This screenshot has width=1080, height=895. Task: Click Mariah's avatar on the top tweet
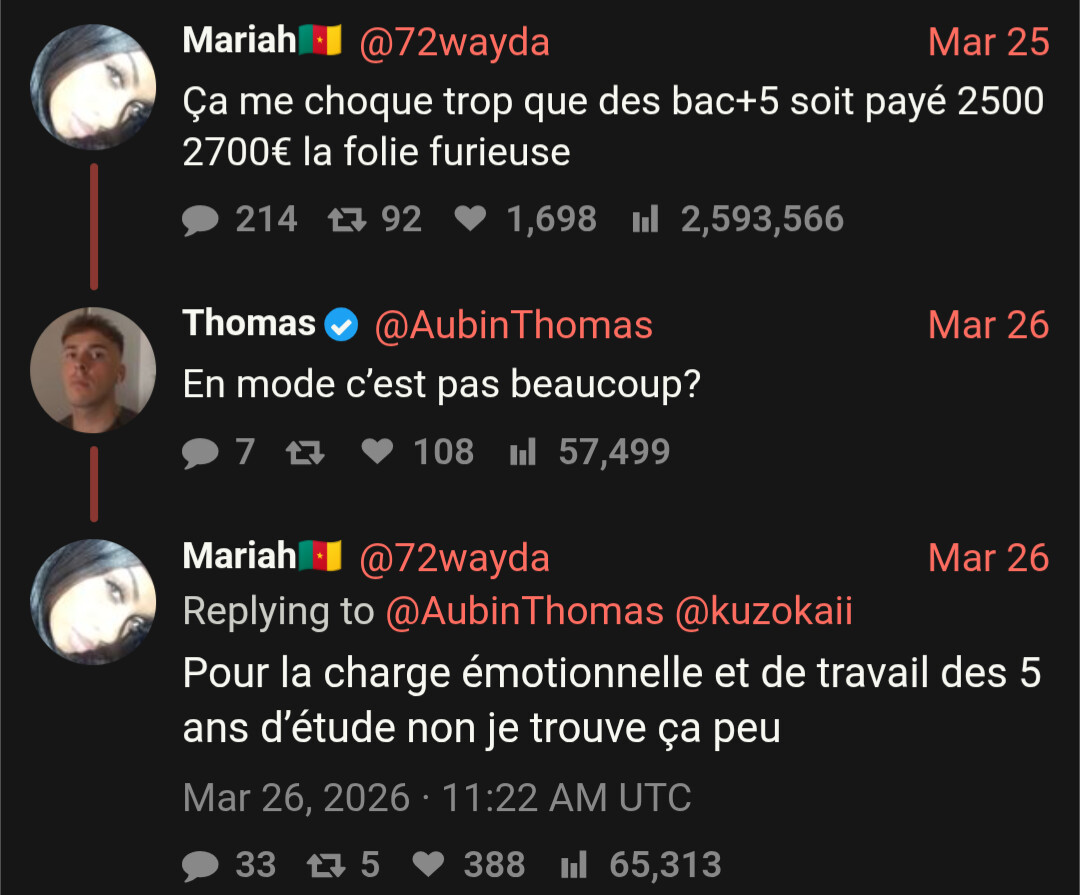(x=93, y=87)
